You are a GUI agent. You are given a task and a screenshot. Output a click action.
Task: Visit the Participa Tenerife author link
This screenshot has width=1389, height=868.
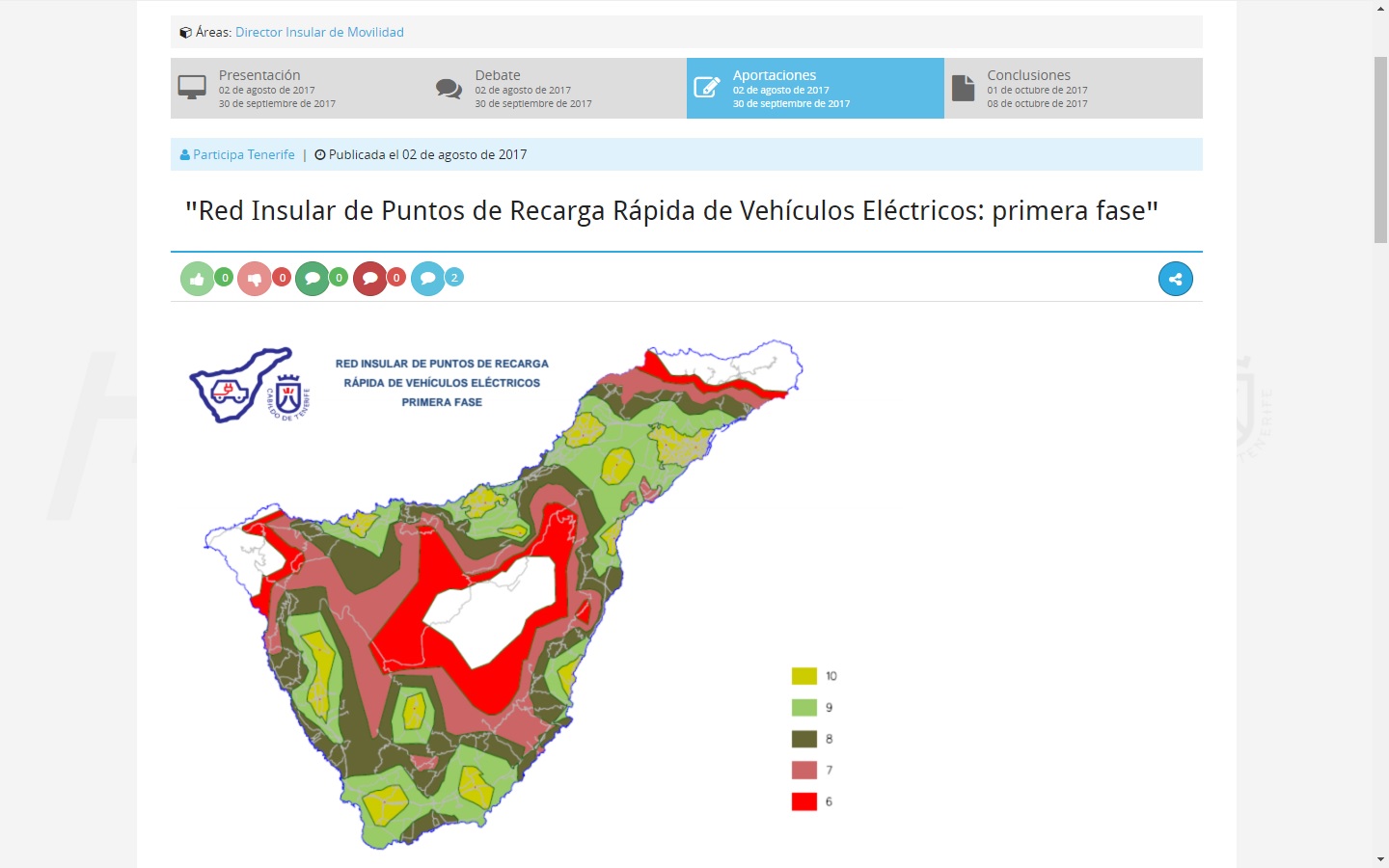pyautogui.click(x=243, y=154)
